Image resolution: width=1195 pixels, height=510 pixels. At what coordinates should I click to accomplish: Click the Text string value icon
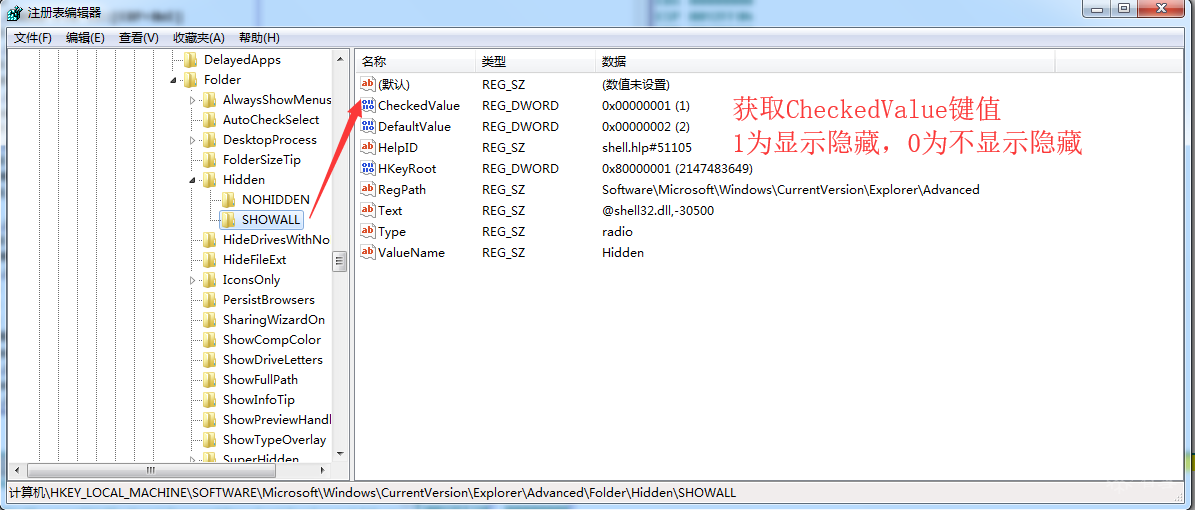(x=367, y=210)
